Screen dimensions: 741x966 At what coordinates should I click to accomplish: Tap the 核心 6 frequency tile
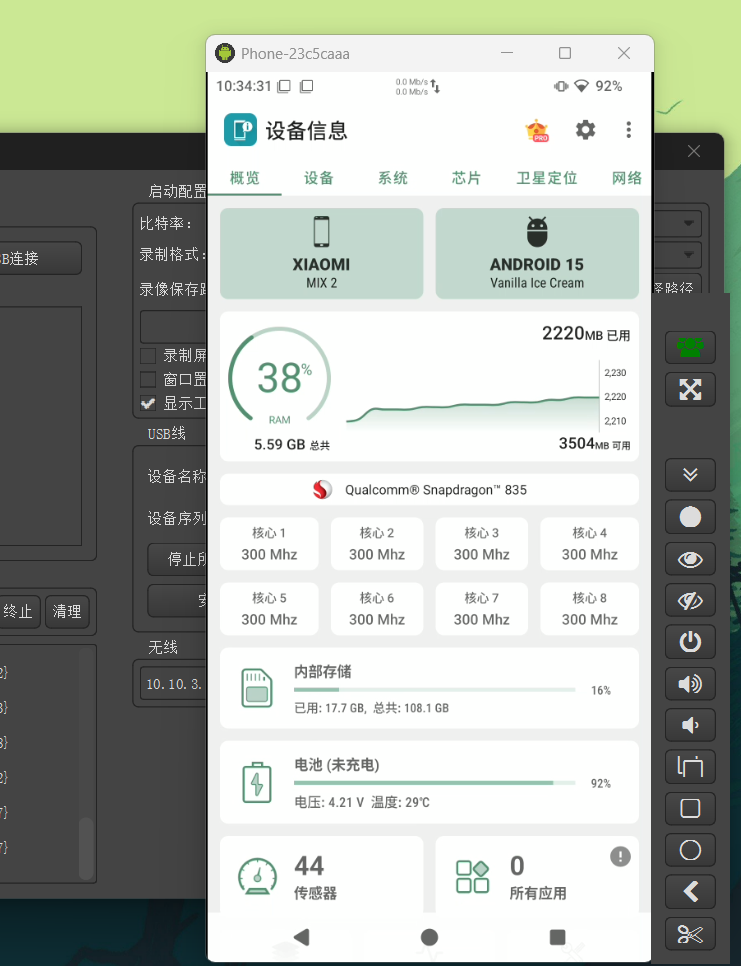pos(377,609)
